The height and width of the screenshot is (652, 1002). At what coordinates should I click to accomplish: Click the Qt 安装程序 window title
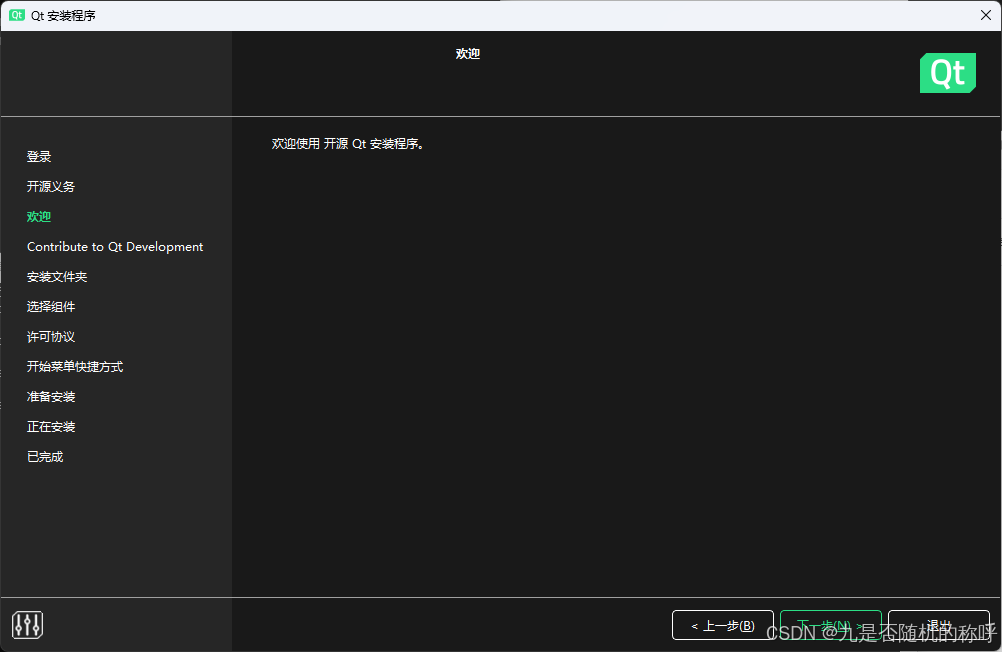coord(63,15)
